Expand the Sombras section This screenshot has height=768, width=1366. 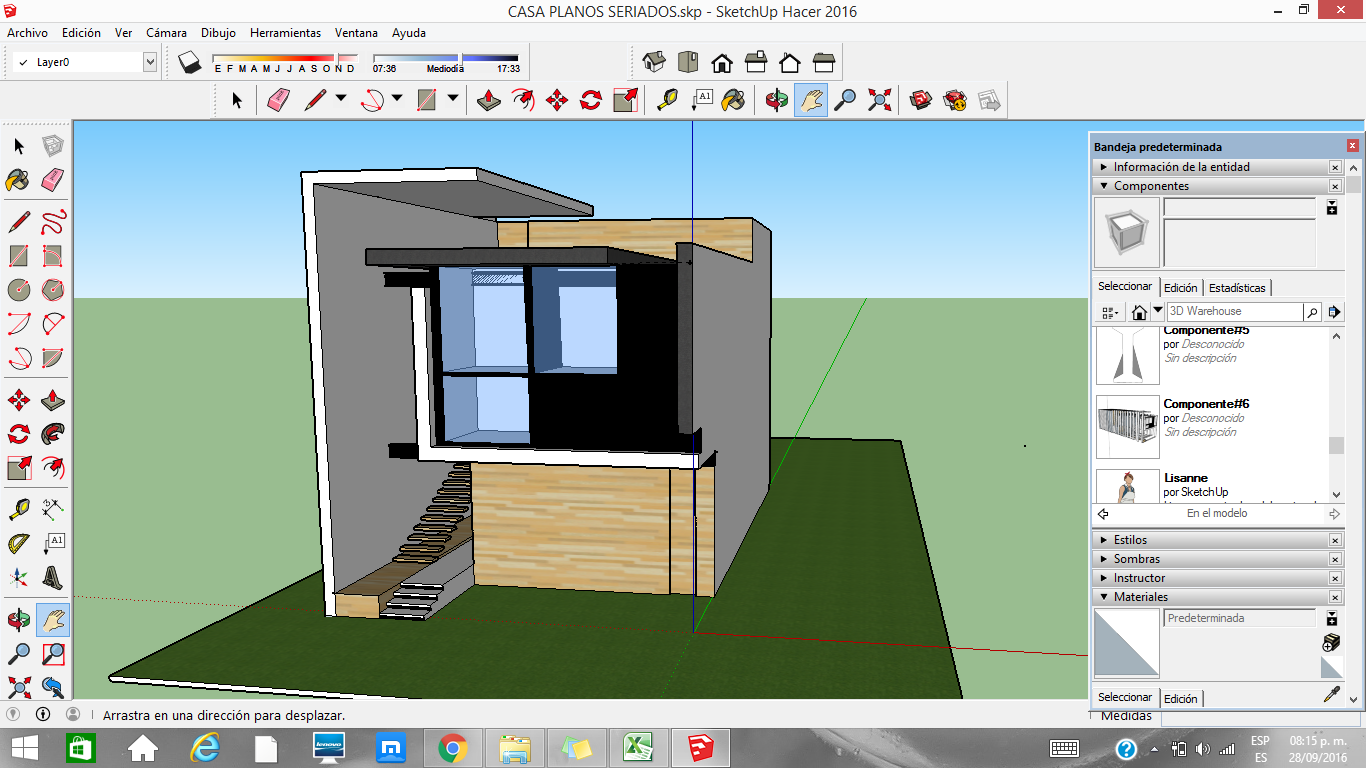[1104, 559]
